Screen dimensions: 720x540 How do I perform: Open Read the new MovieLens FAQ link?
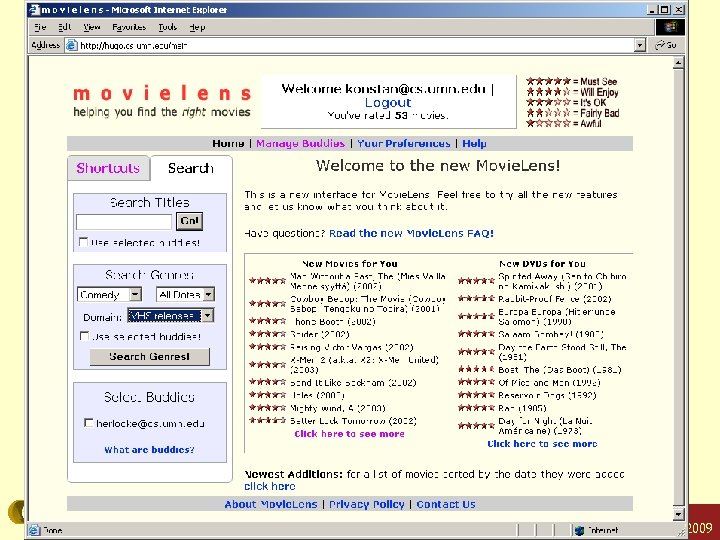[x=411, y=233]
